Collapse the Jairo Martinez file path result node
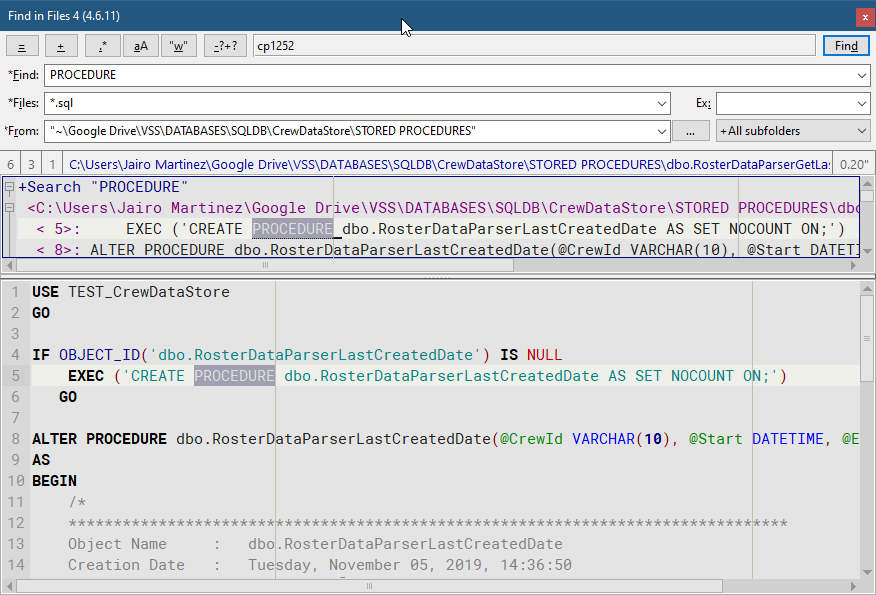 tap(8, 207)
